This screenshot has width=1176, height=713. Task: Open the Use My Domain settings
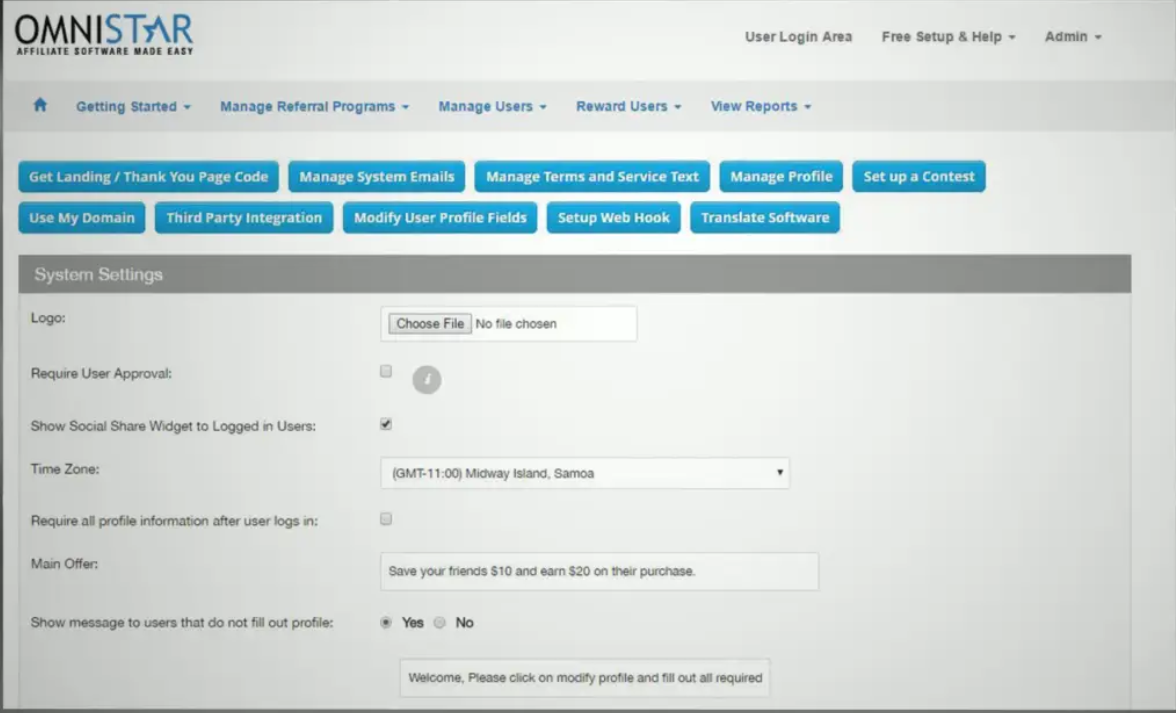[x=81, y=217]
